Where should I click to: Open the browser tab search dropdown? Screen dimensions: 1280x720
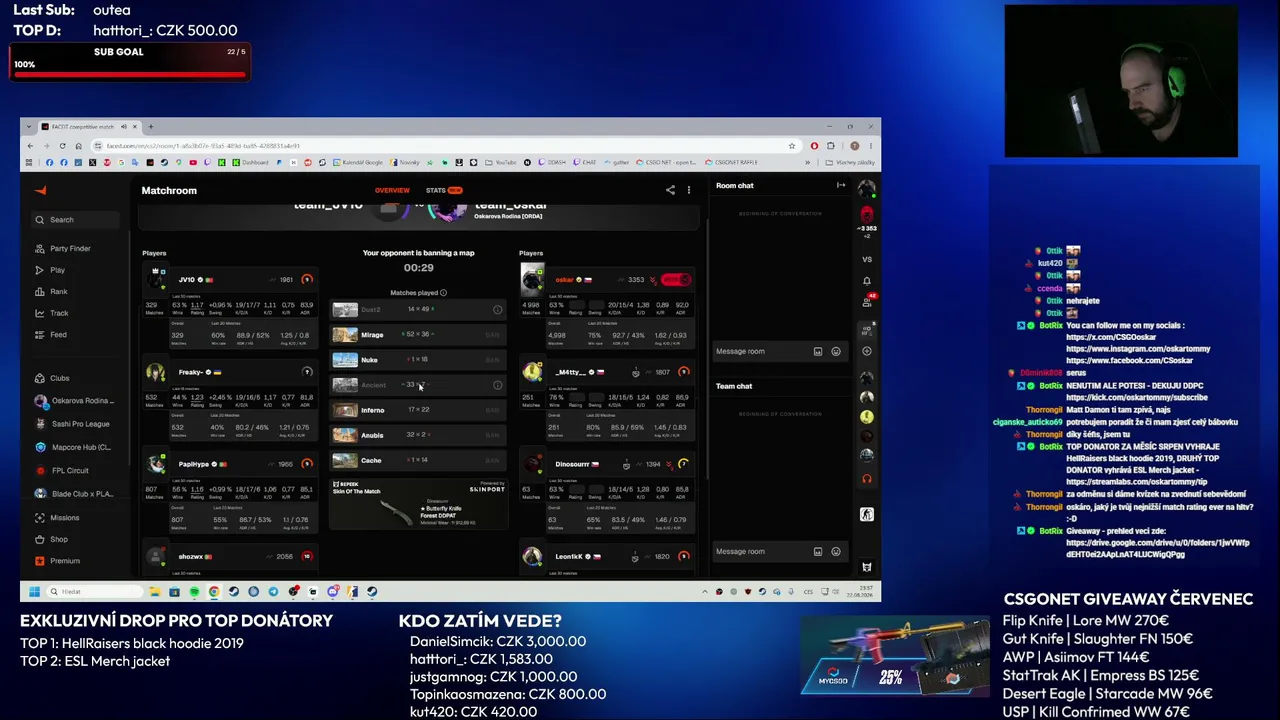point(29,127)
